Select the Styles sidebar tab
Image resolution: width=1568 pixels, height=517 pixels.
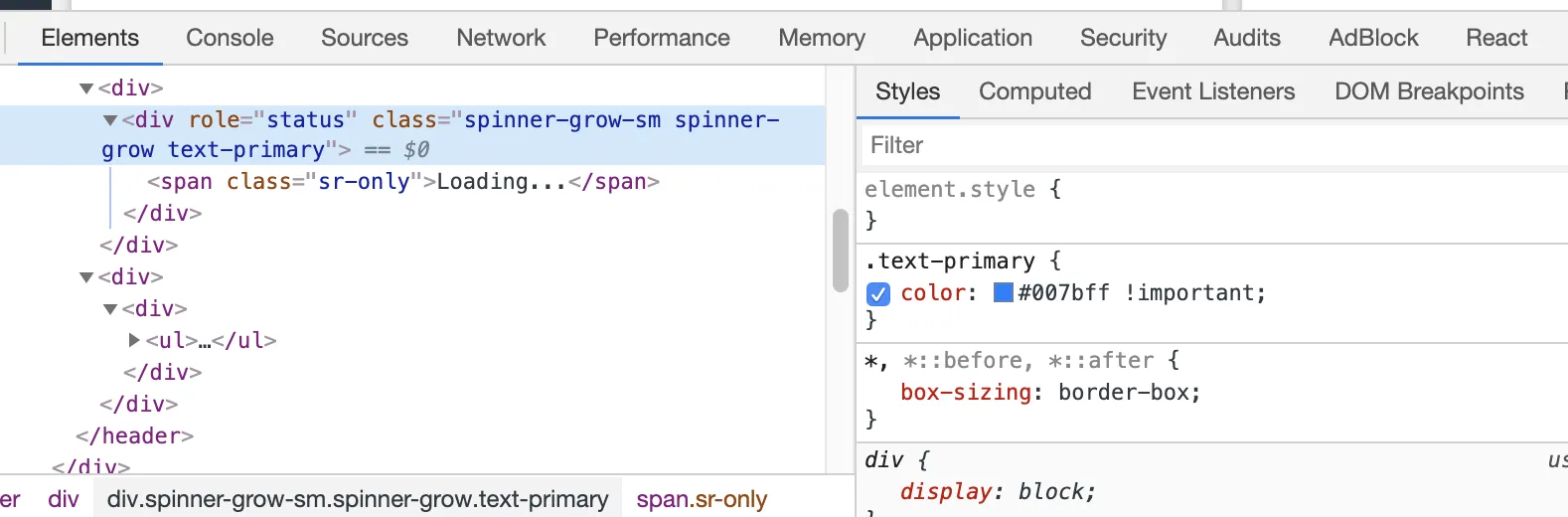907,91
